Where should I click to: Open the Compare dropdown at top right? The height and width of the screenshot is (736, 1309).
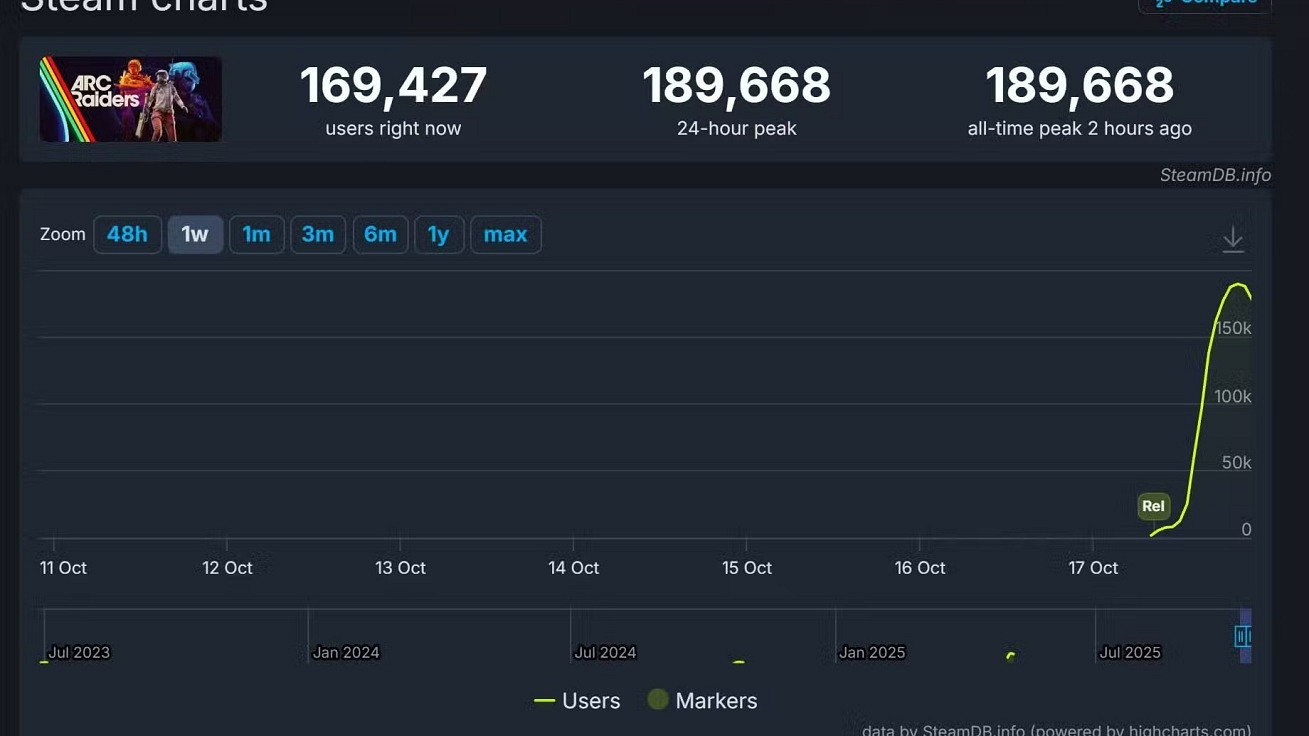pyautogui.click(x=1204, y=3)
